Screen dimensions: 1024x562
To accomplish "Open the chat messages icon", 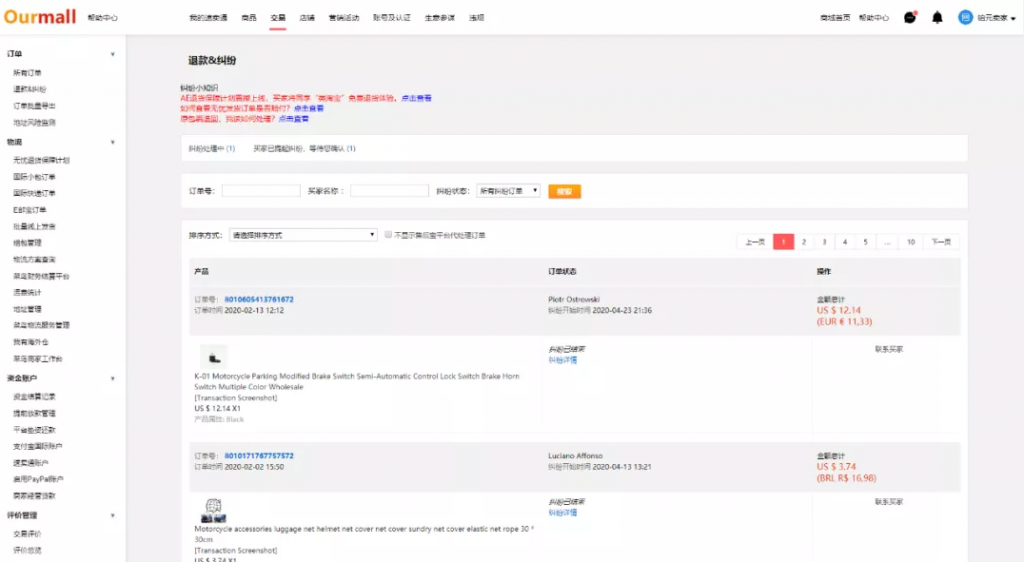I will [909, 17].
